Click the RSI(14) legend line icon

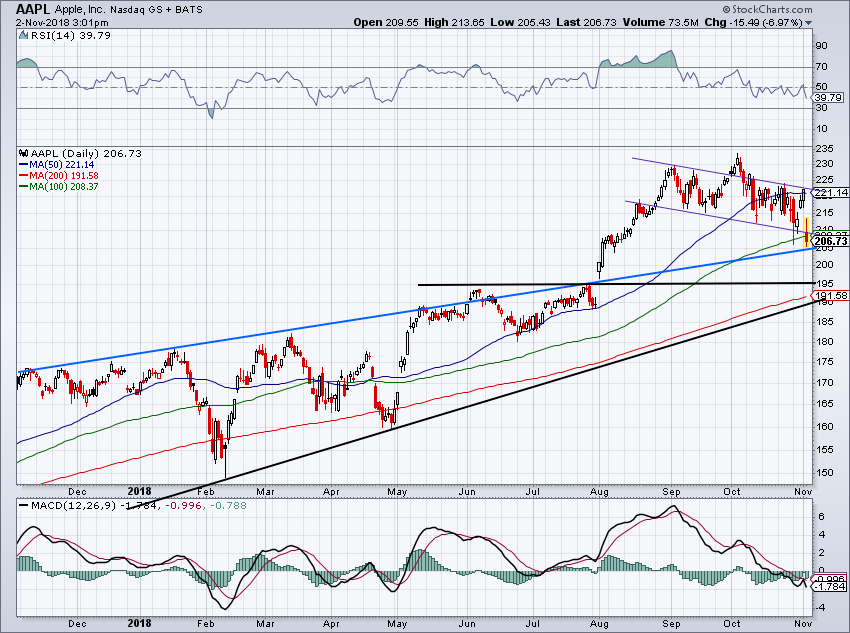pyautogui.click(x=24, y=35)
